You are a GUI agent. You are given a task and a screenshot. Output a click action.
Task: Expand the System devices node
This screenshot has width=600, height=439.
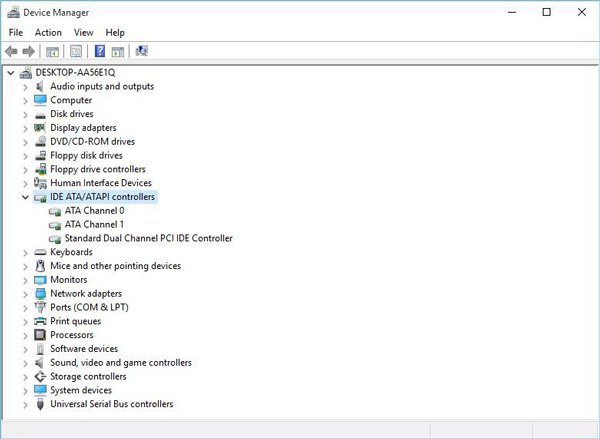(x=25, y=390)
